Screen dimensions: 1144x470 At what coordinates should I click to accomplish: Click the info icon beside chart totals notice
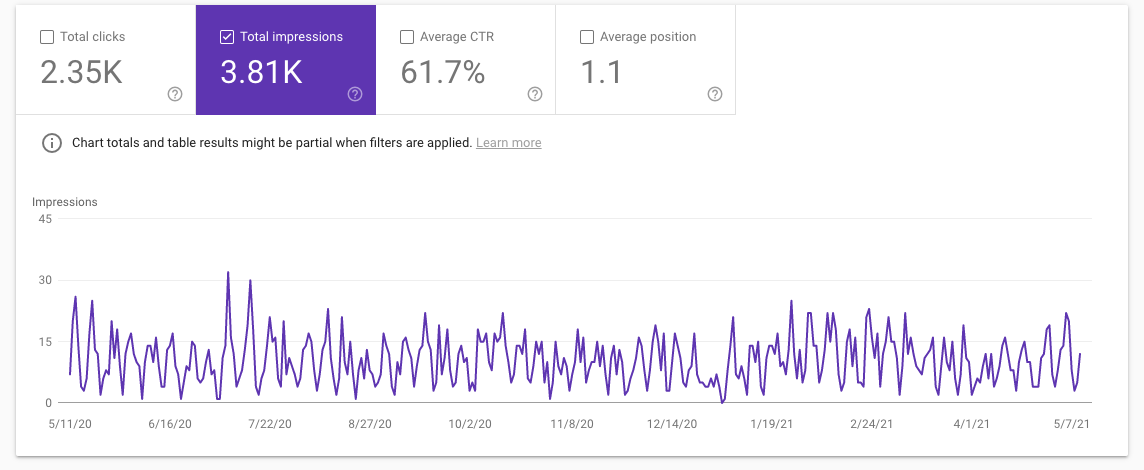52,143
